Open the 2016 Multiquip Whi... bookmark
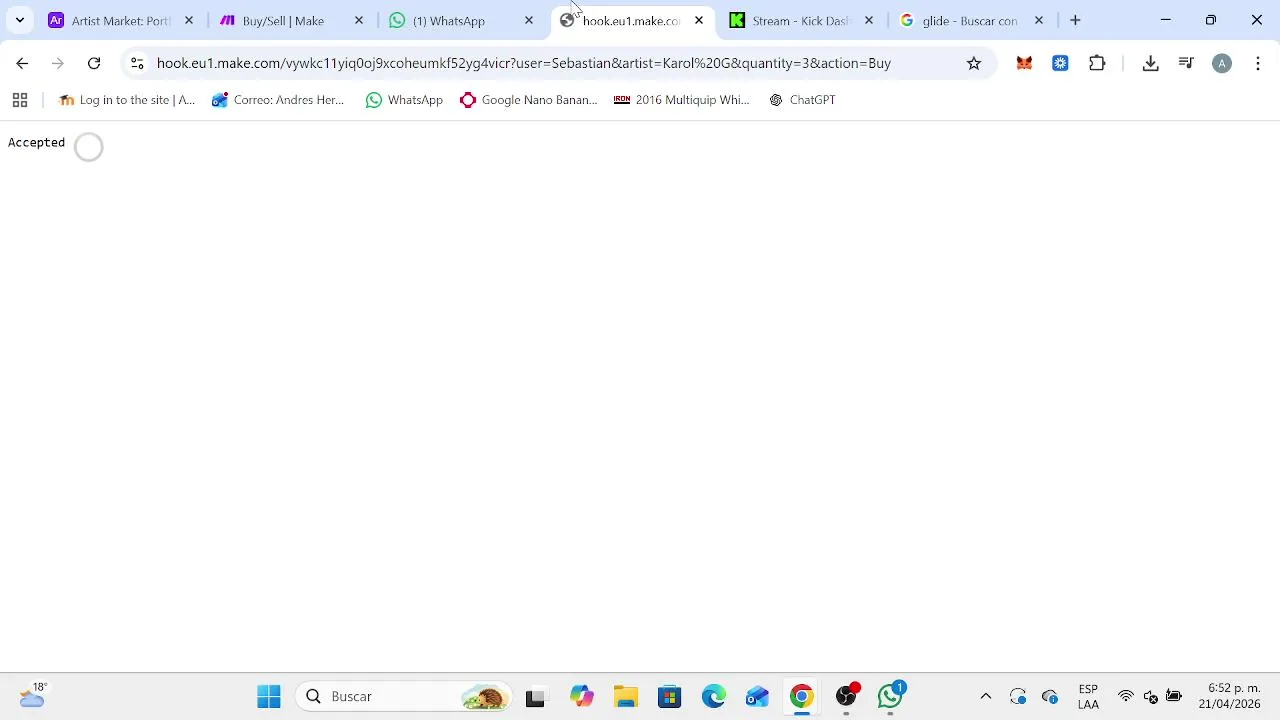The image size is (1280, 720). (x=682, y=100)
